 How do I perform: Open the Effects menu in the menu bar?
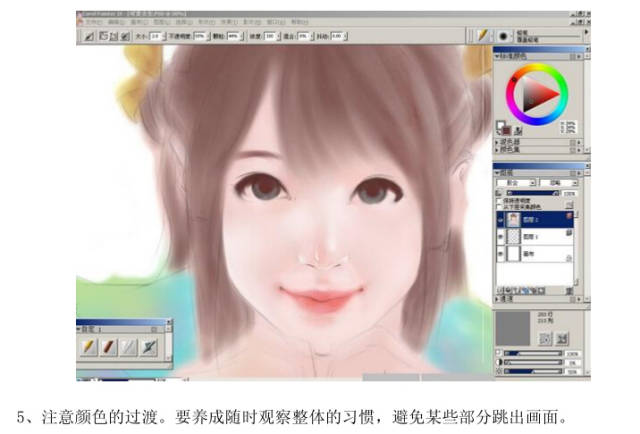[x=229, y=22]
